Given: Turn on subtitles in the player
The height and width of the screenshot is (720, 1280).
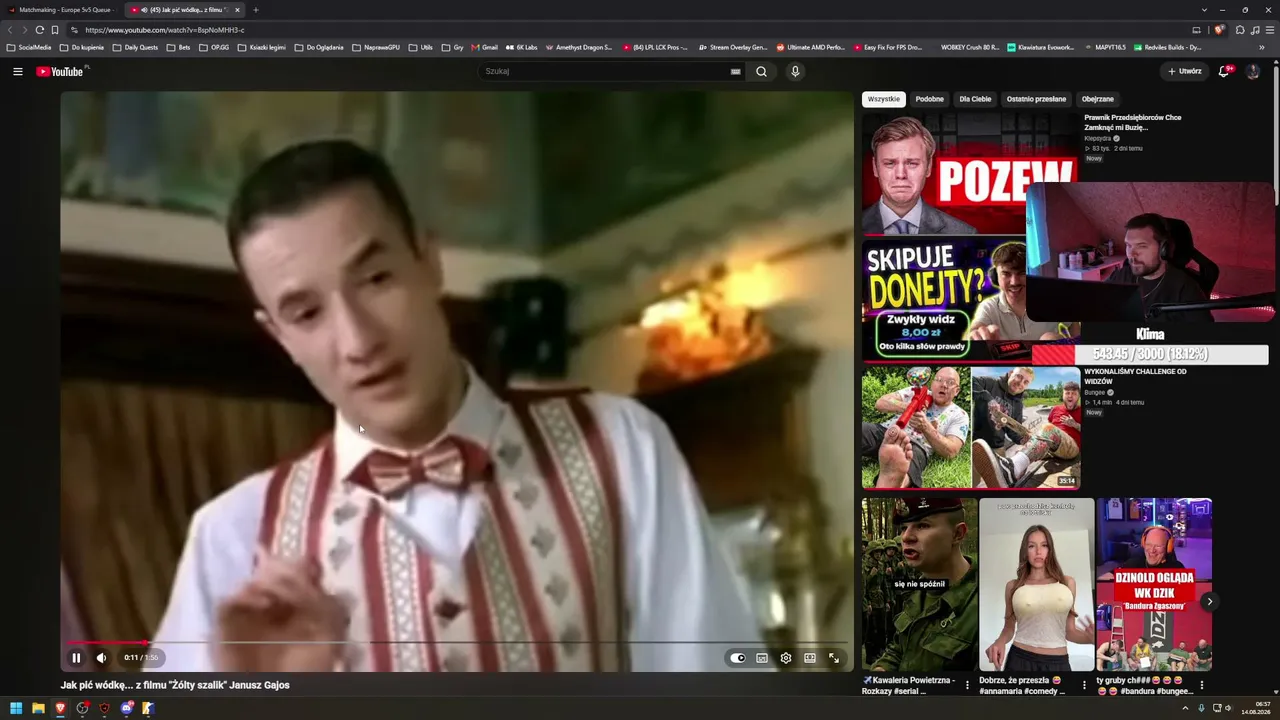Looking at the screenshot, I should pos(762,658).
